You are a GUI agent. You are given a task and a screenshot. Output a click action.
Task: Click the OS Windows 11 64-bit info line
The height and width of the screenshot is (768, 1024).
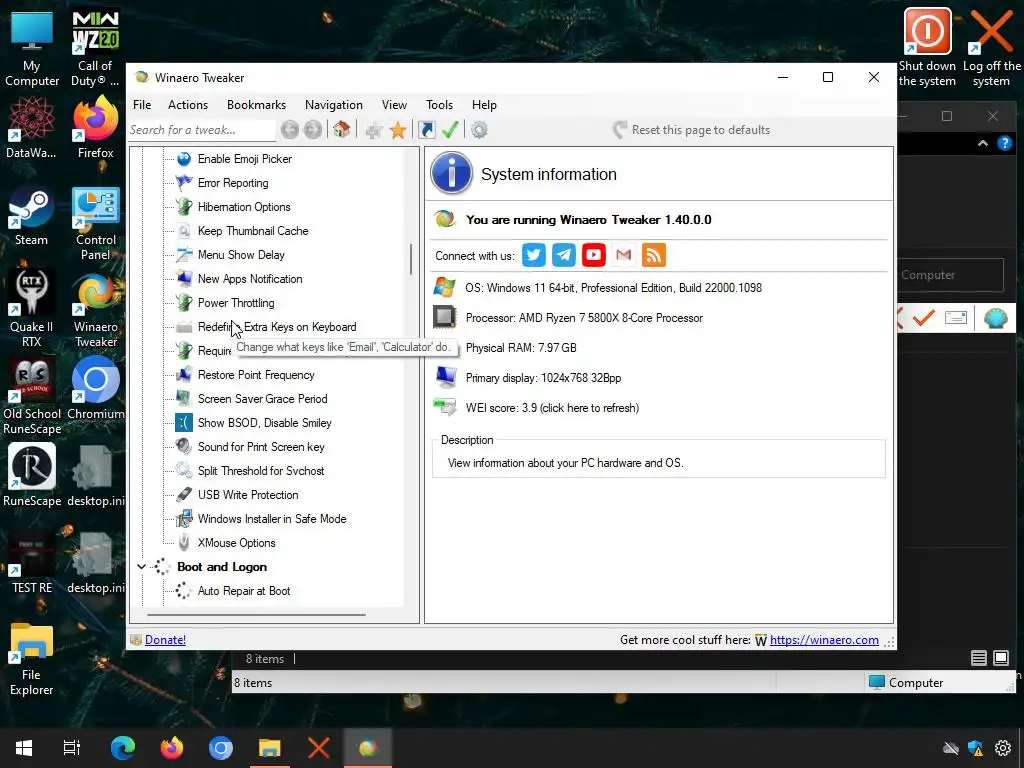click(613, 288)
